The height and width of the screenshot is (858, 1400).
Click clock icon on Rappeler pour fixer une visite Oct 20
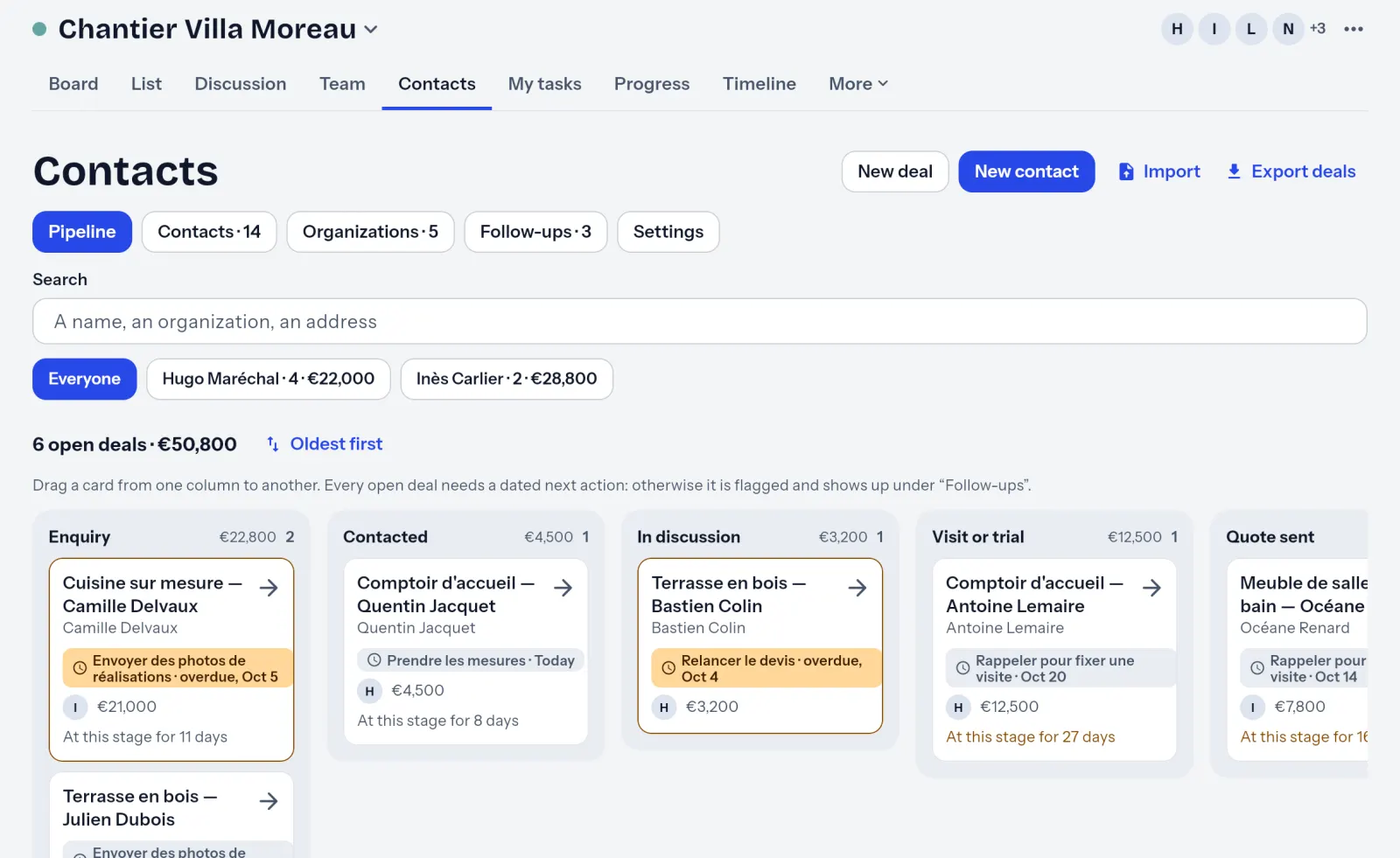962,668
